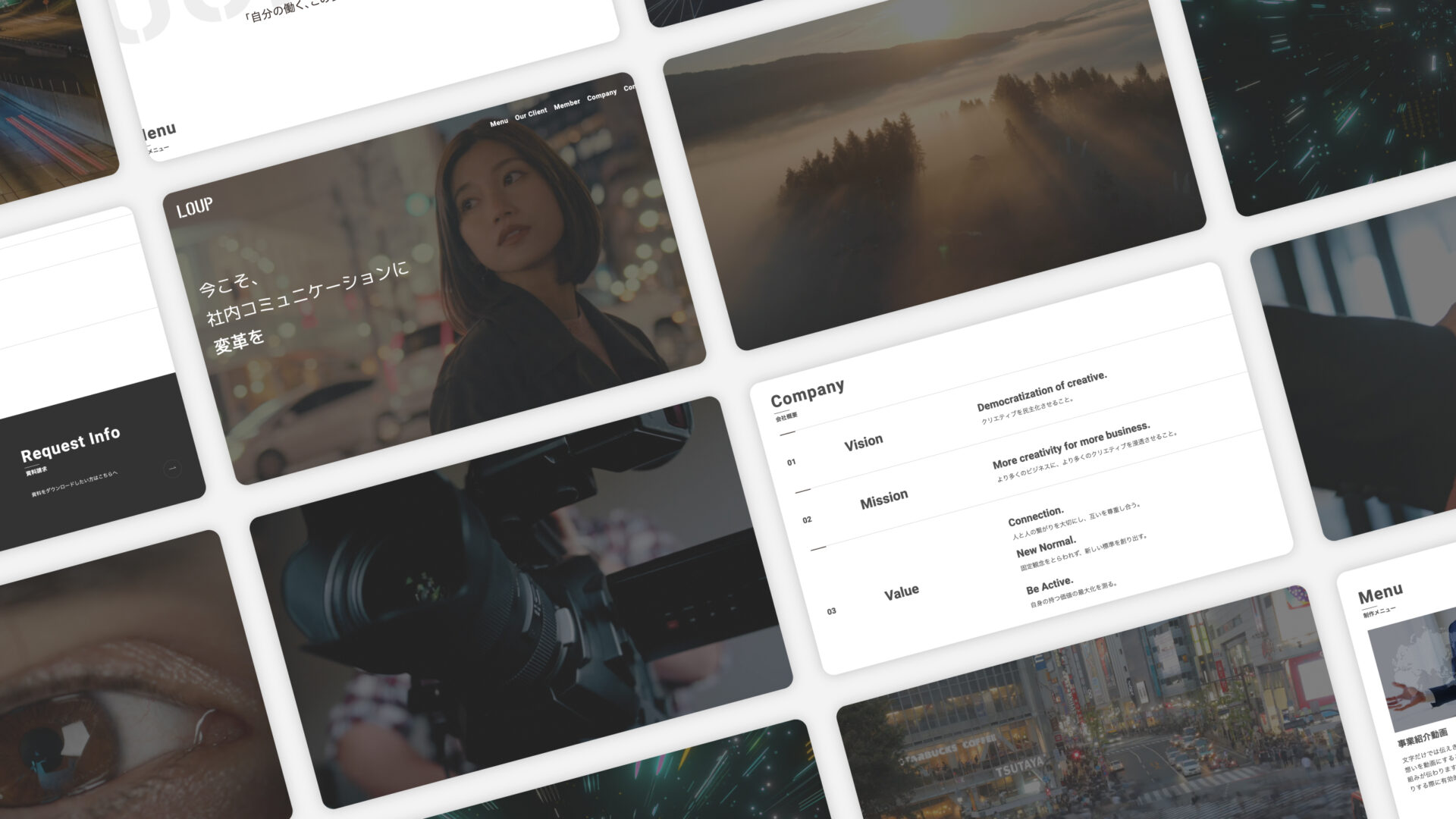This screenshot has height=819, width=1456.
Task: Open Our Client in the hero navigation
Action: [531, 114]
